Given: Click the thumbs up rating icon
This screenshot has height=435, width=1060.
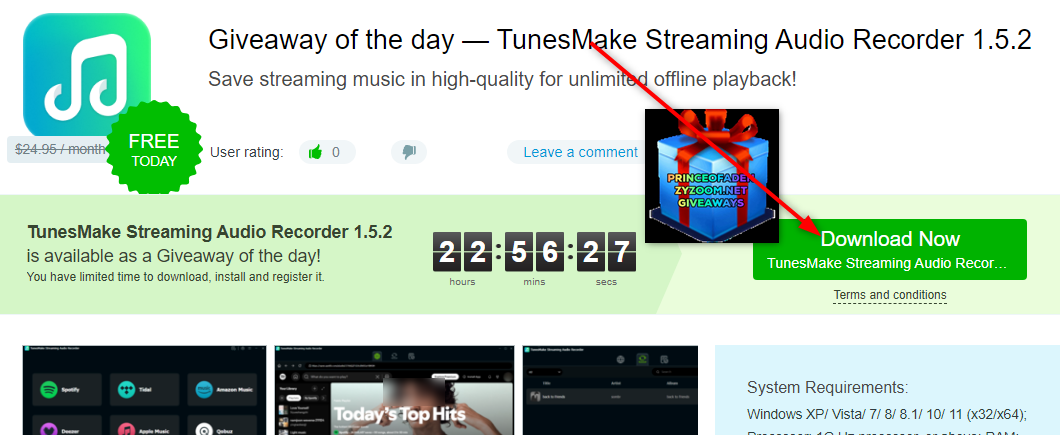Looking at the screenshot, I should pos(315,152).
